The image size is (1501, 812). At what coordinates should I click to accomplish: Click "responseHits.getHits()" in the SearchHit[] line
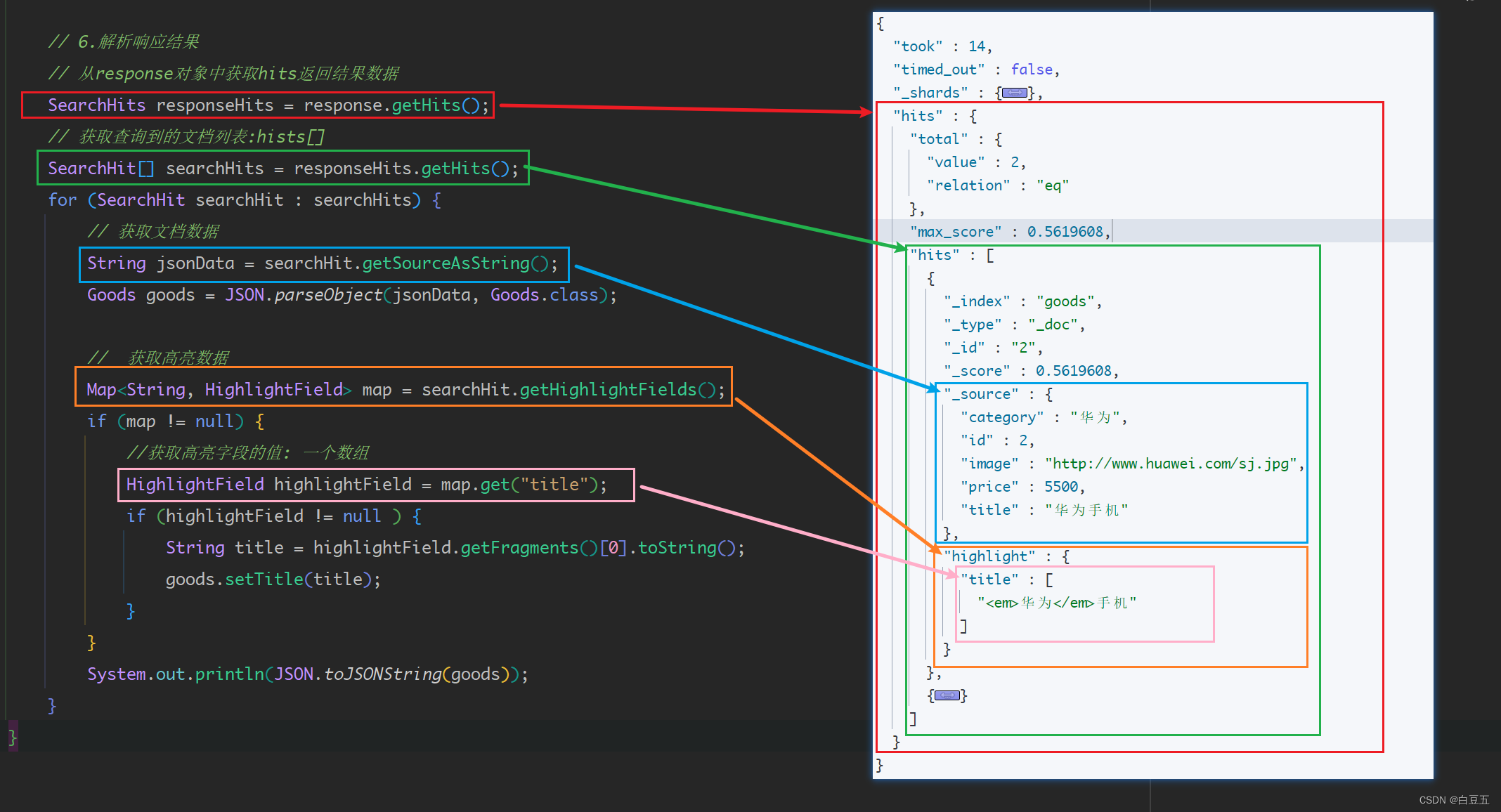click(401, 169)
